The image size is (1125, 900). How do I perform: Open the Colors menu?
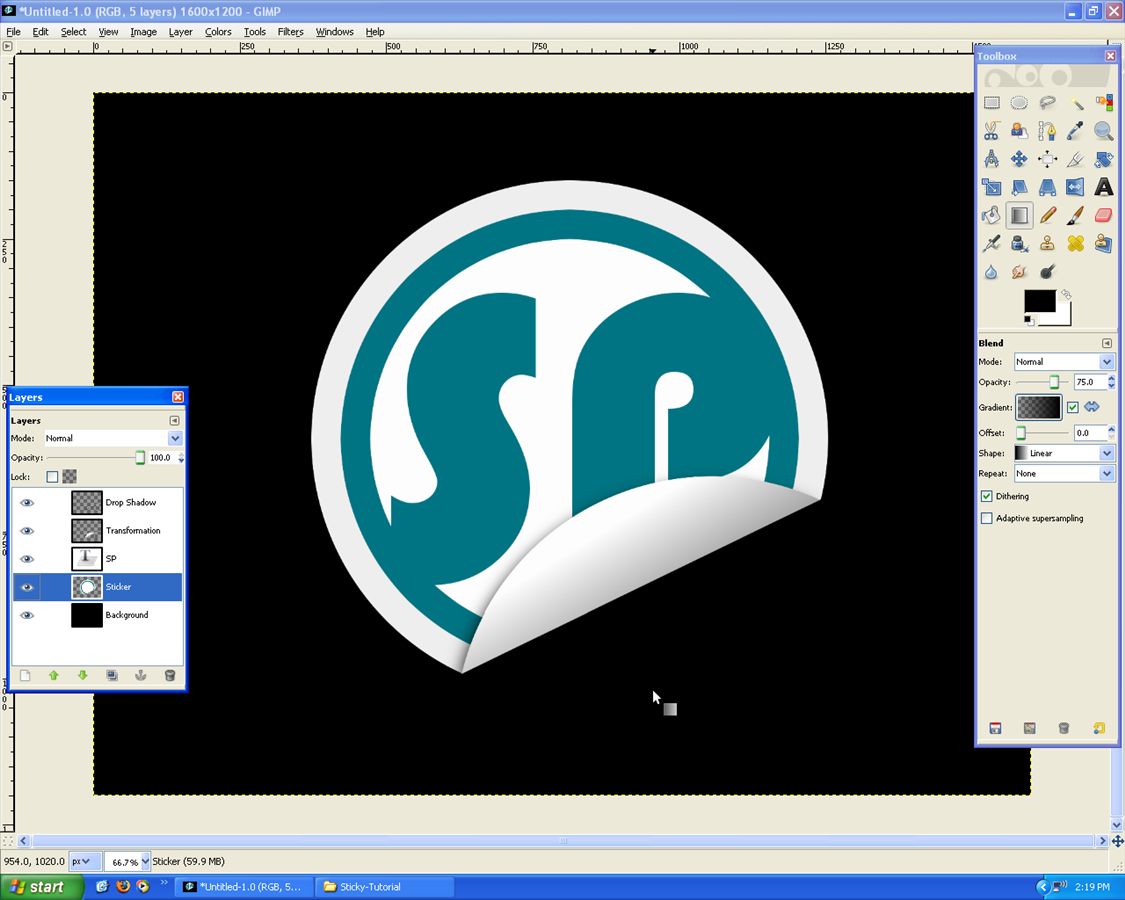(x=218, y=32)
